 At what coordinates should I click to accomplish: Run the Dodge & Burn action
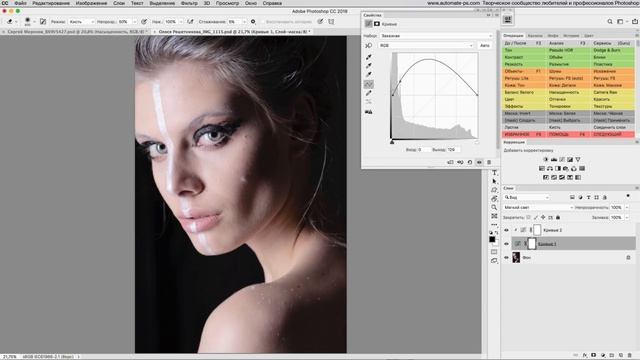[612, 50]
